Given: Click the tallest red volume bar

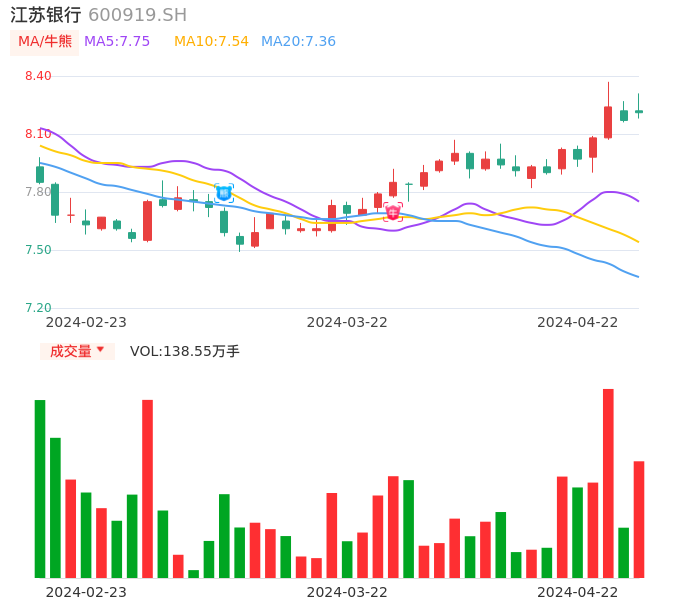Looking at the screenshot, I should (x=608, y=483).
